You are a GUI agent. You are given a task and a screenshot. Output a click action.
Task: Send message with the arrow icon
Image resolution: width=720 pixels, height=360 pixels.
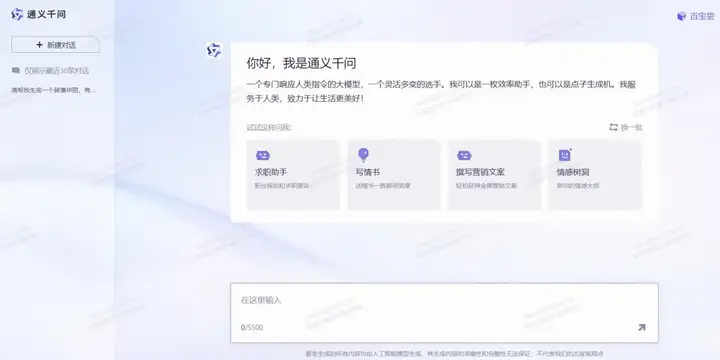click(641, 327)
